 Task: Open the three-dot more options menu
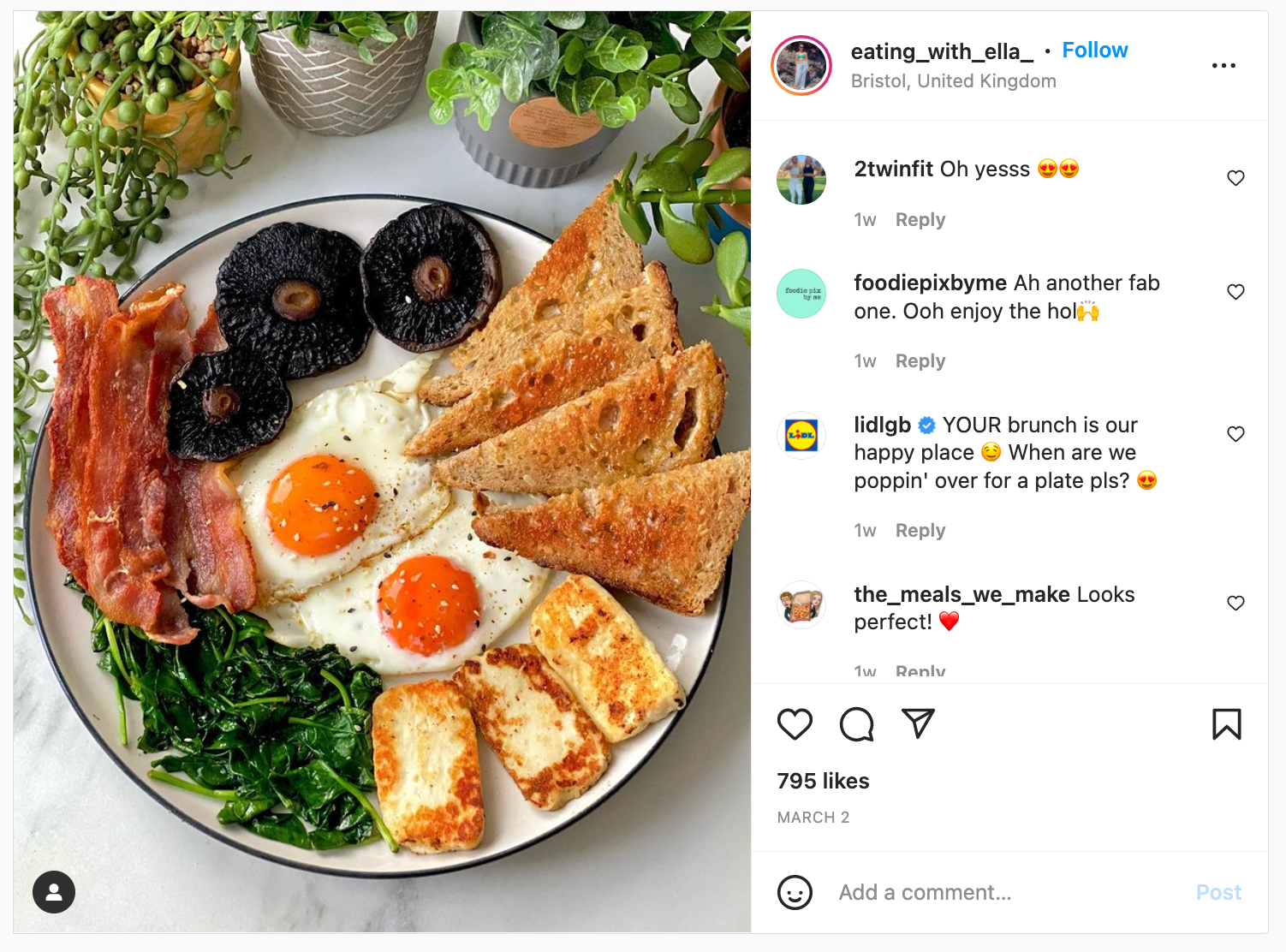[x=1223, y=66]
